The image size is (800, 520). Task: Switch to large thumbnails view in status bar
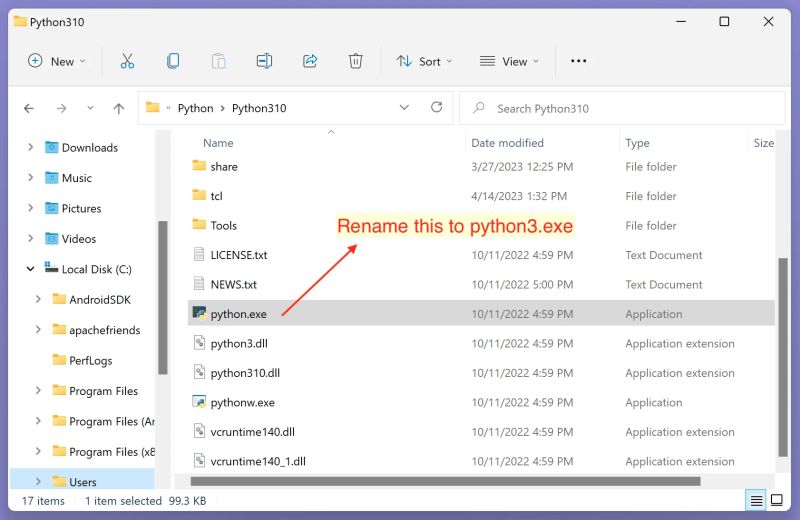[x=777, y=500]
